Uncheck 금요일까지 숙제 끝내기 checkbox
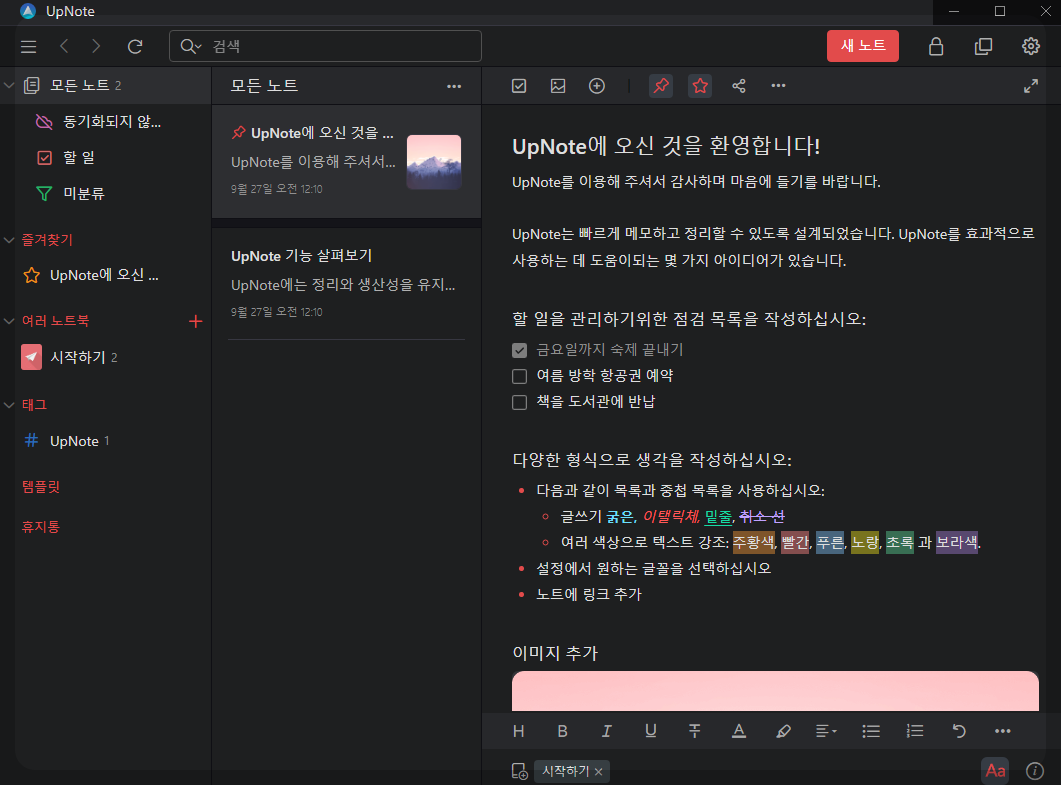 pos(520,350)
